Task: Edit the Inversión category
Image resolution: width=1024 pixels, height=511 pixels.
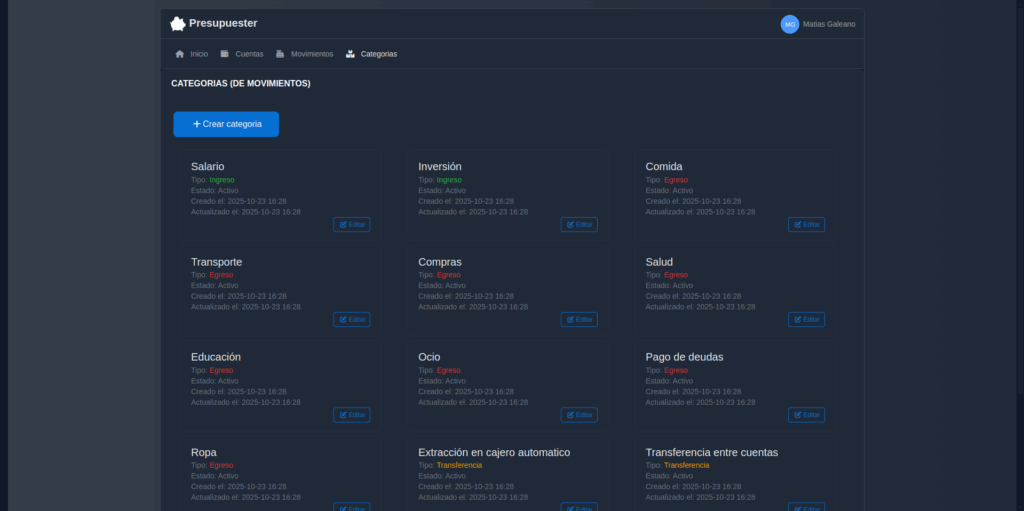Action: [x=579, y=225]
